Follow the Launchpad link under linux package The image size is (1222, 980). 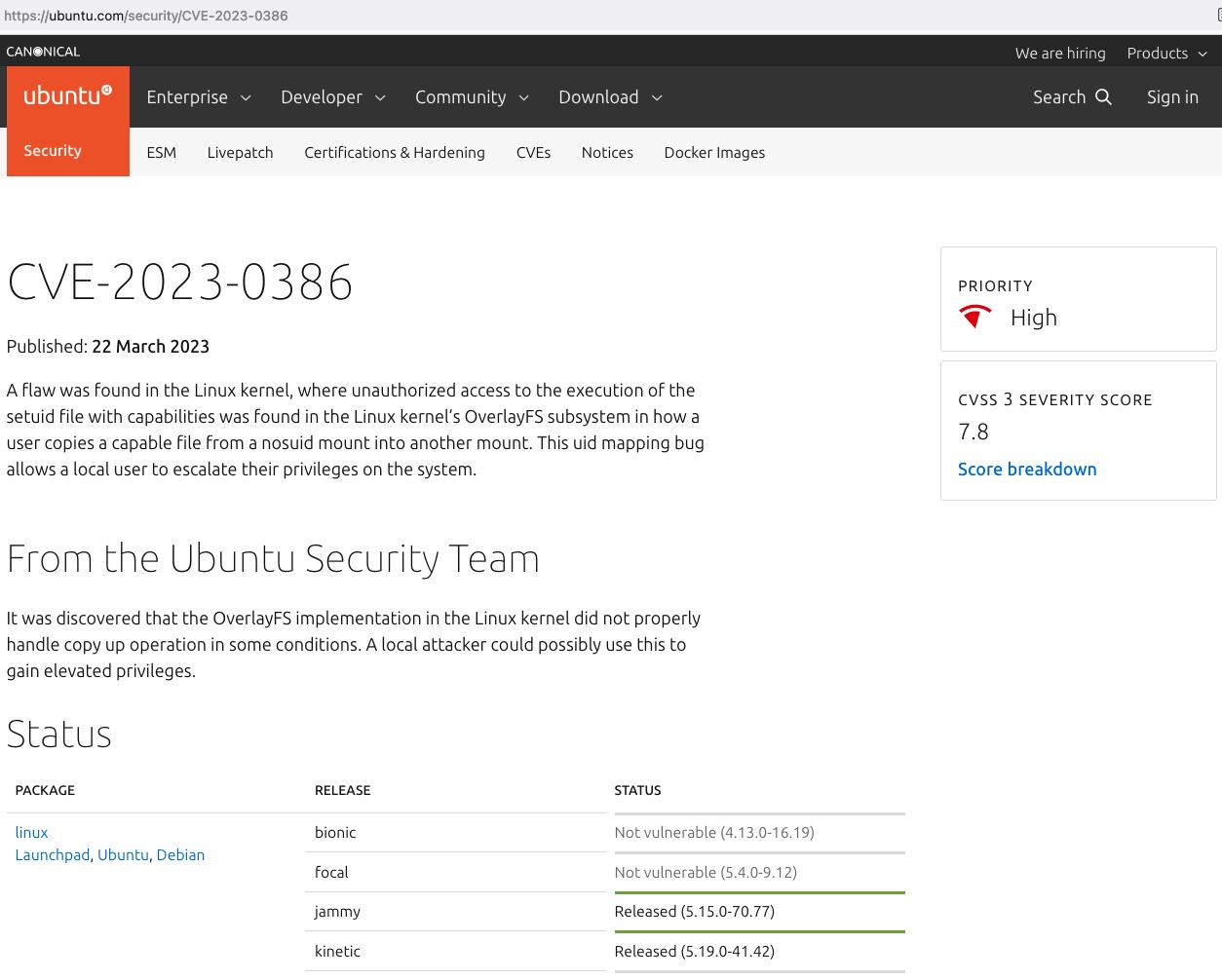[53, 854]
